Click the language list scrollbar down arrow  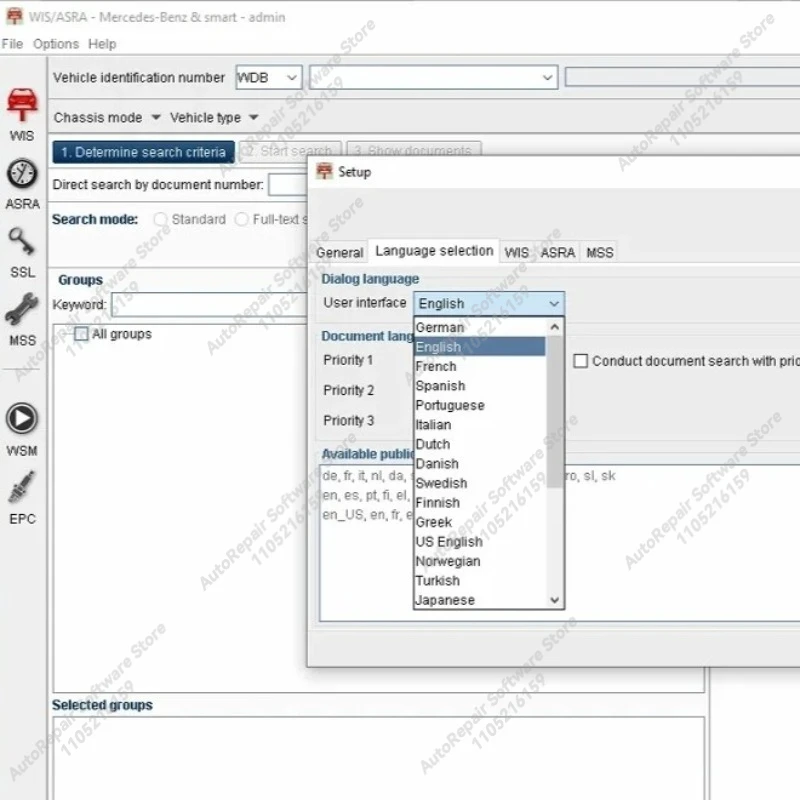(555, 600)
